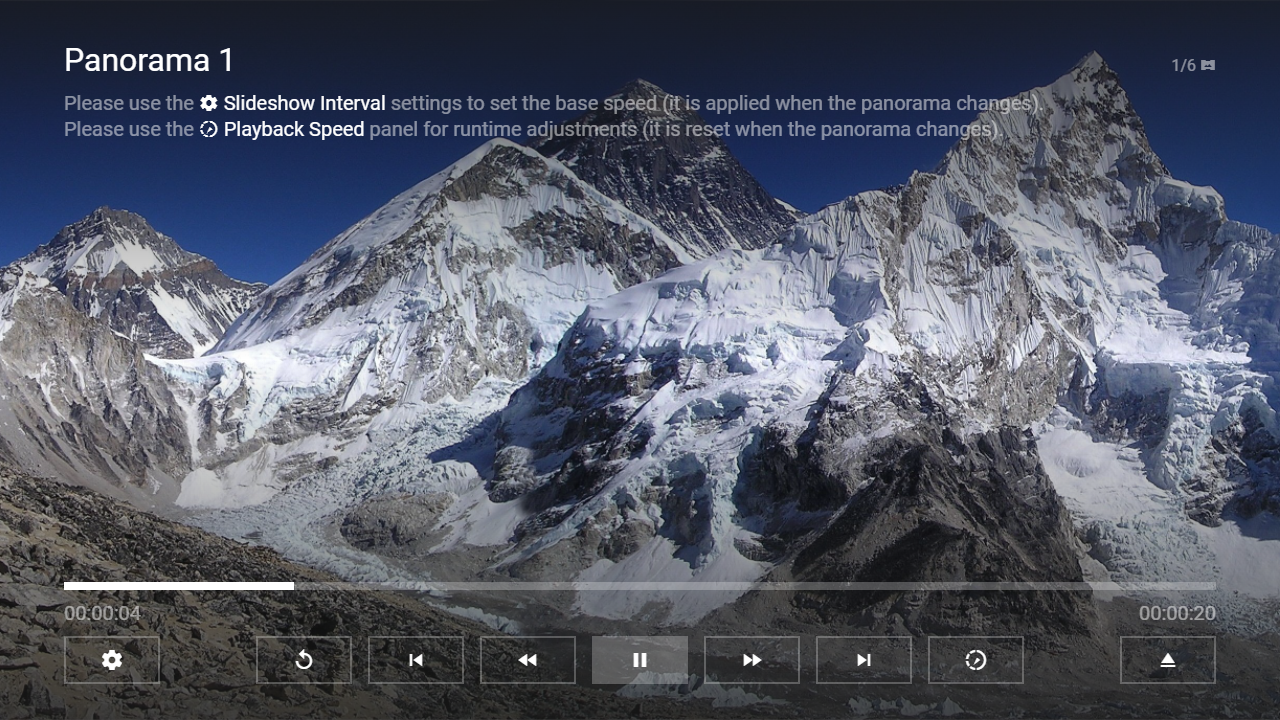Image resolution: width=1280 pixels, height=720 pixels.
Task: Skip to the previous panorama
Action: tap(416, 660)
